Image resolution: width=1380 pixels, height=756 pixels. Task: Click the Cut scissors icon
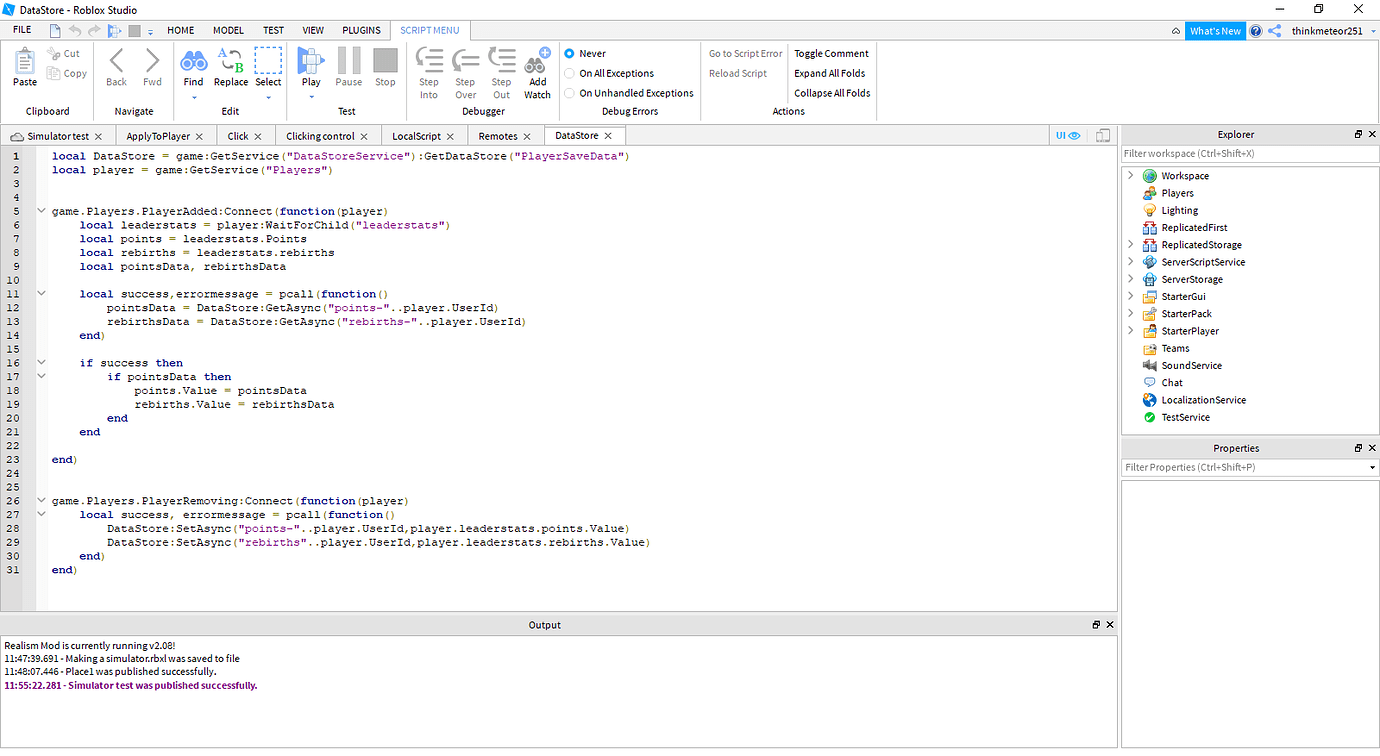(x=54, y=54)
